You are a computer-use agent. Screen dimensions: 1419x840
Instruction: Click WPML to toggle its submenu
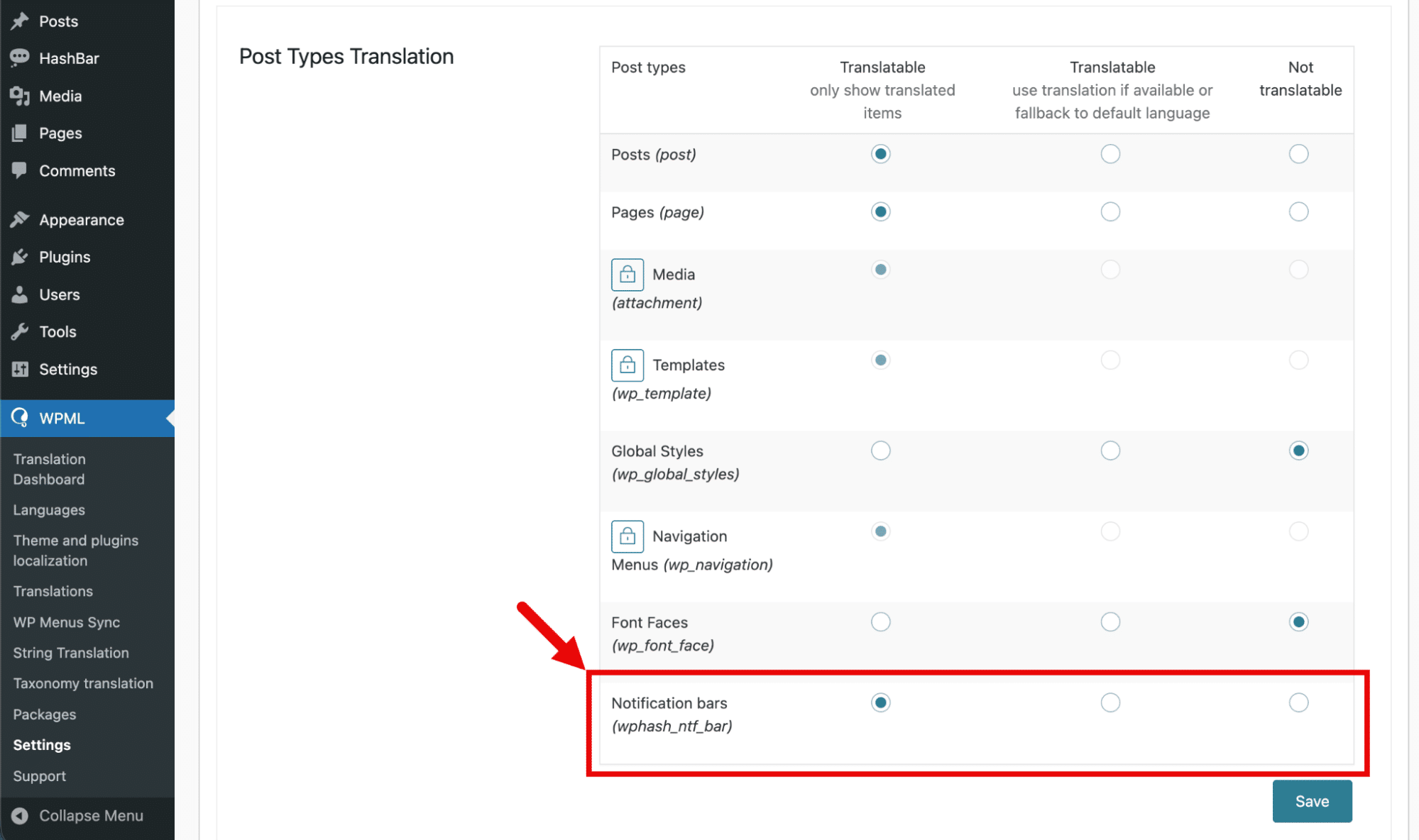click(x=62, y=418)
